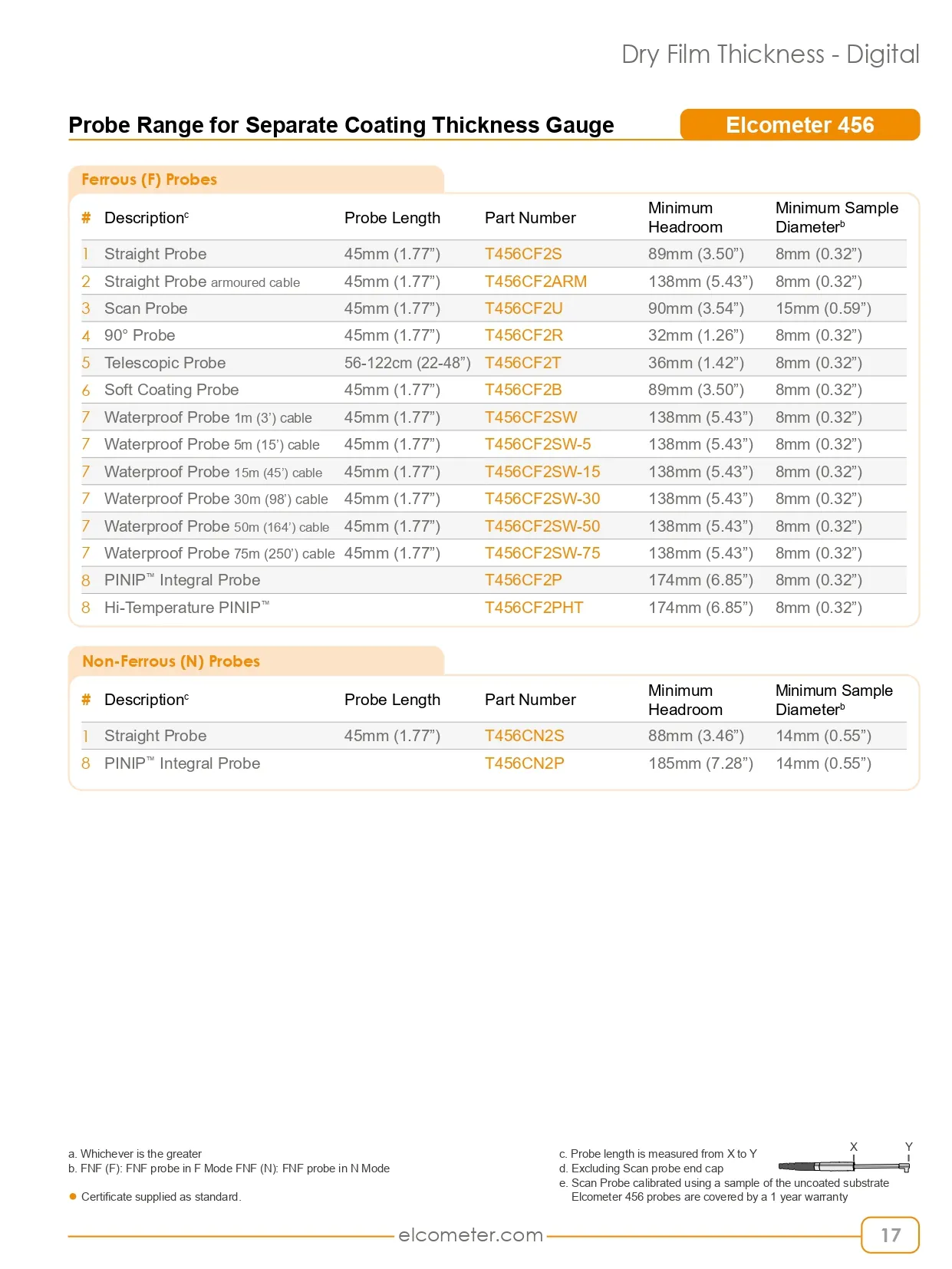The width and height of the screenshot is (952, 1269).
Task: Click the probe X to Y diagram
Action: (x=845, y=1160)
